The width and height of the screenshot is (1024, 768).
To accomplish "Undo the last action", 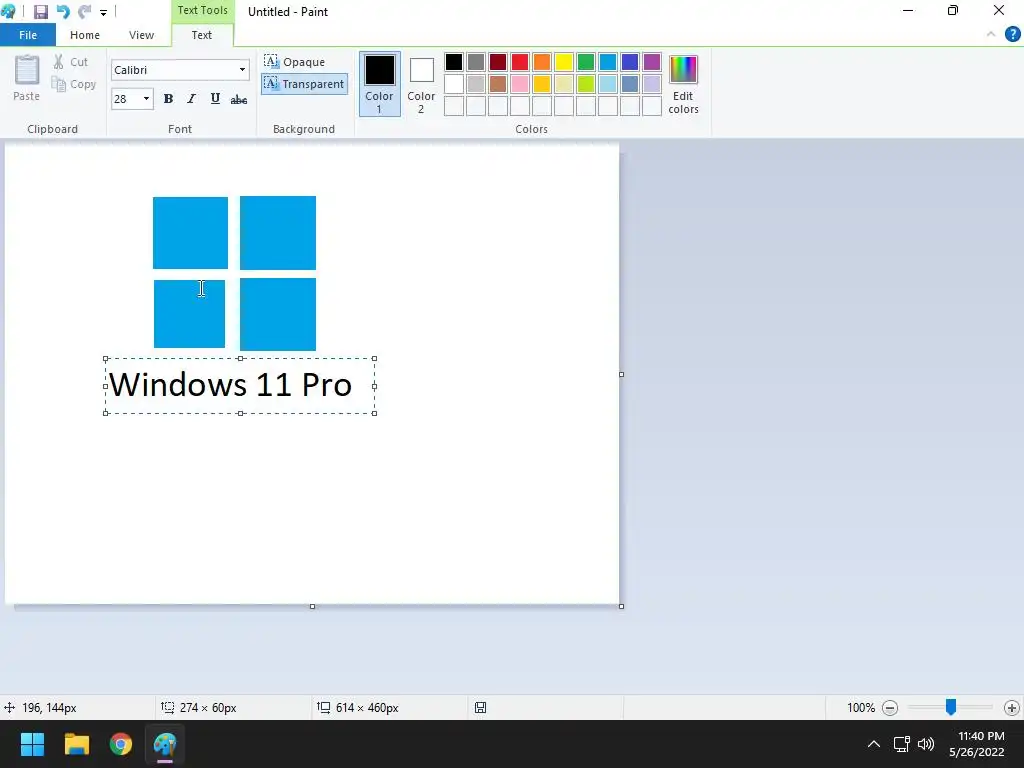I will pyautogui.click(x=63, y=12).
